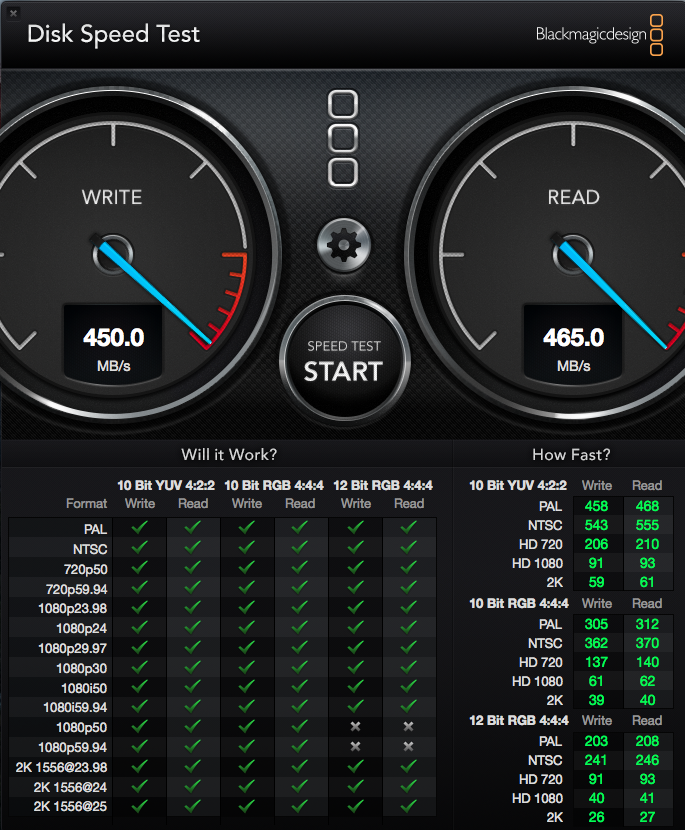
Task: Click 1080p50 10 Bit YUV read checkmark
Action: pos(193,726)
